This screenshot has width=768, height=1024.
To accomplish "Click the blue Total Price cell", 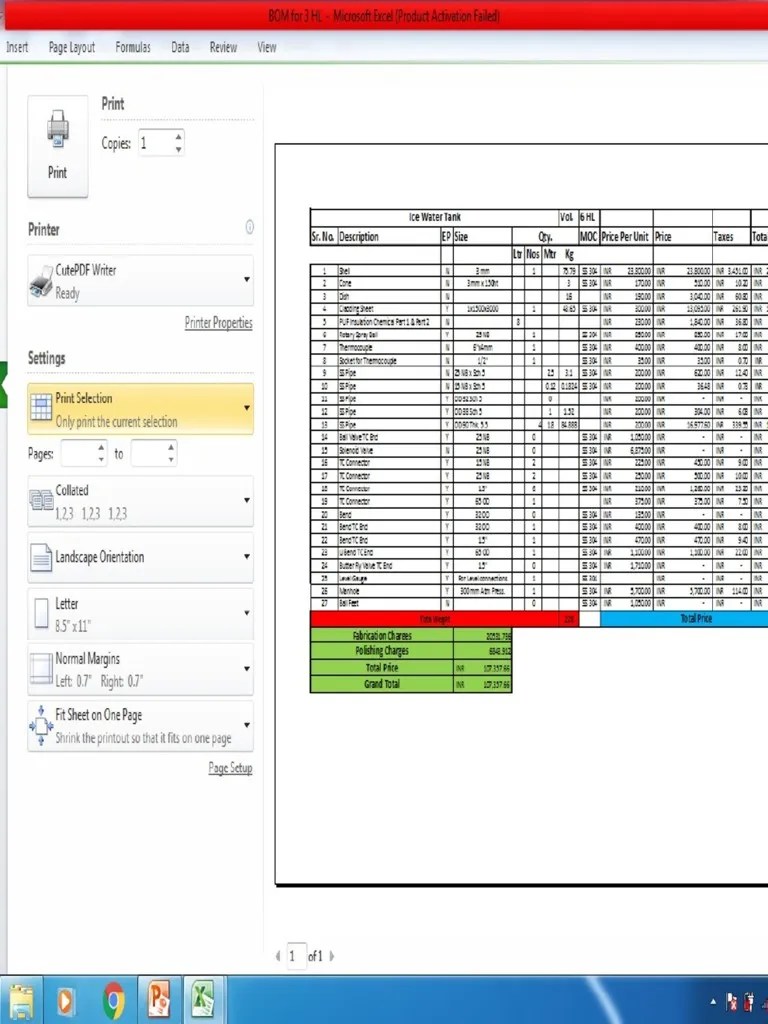I will tap(684, 618).
